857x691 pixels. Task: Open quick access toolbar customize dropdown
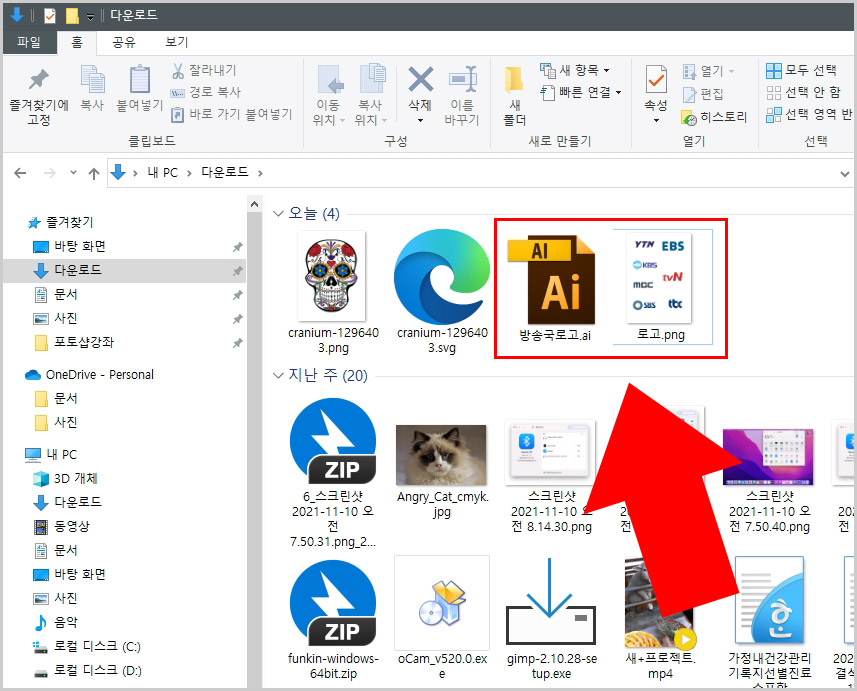[x=90, y=16]
